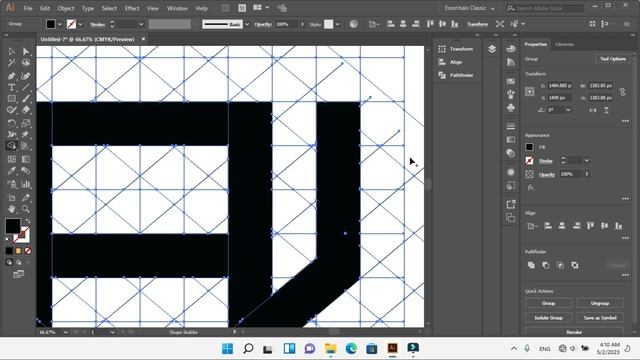Choose the Artboard tool
Image resolution: width=640 pixels, height=360 pixels.
[11, 198]
